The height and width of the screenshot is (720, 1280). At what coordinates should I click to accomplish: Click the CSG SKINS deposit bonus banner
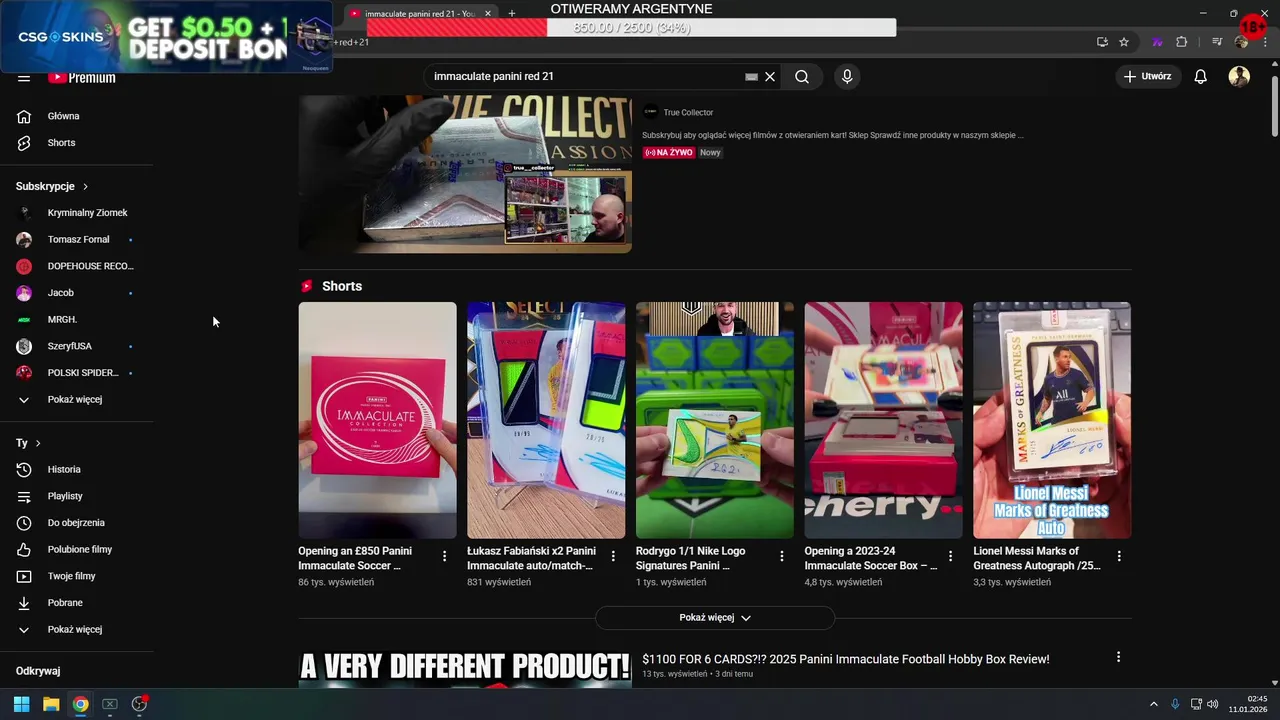tap(166, 37)
